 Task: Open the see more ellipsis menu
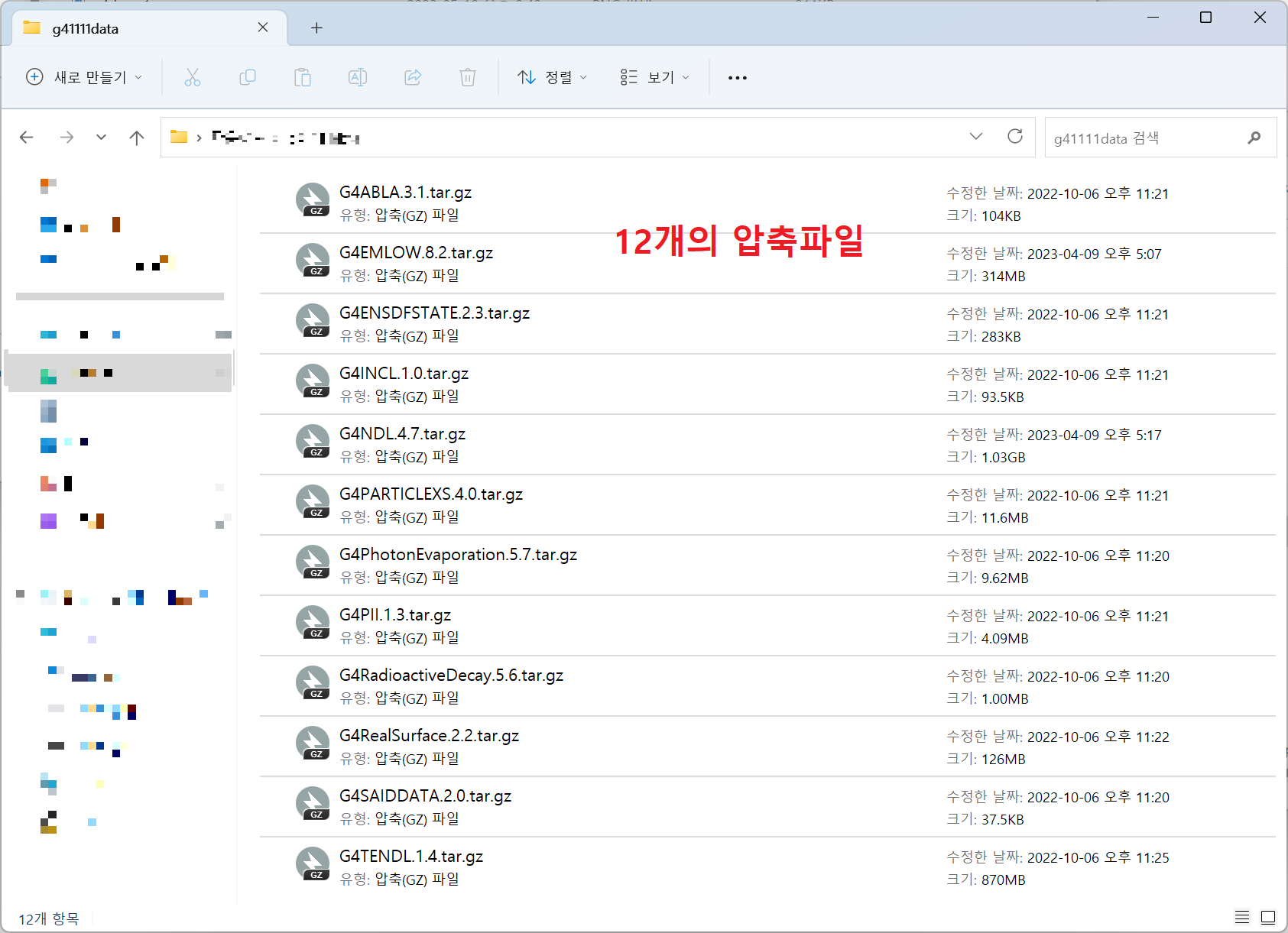738,77
